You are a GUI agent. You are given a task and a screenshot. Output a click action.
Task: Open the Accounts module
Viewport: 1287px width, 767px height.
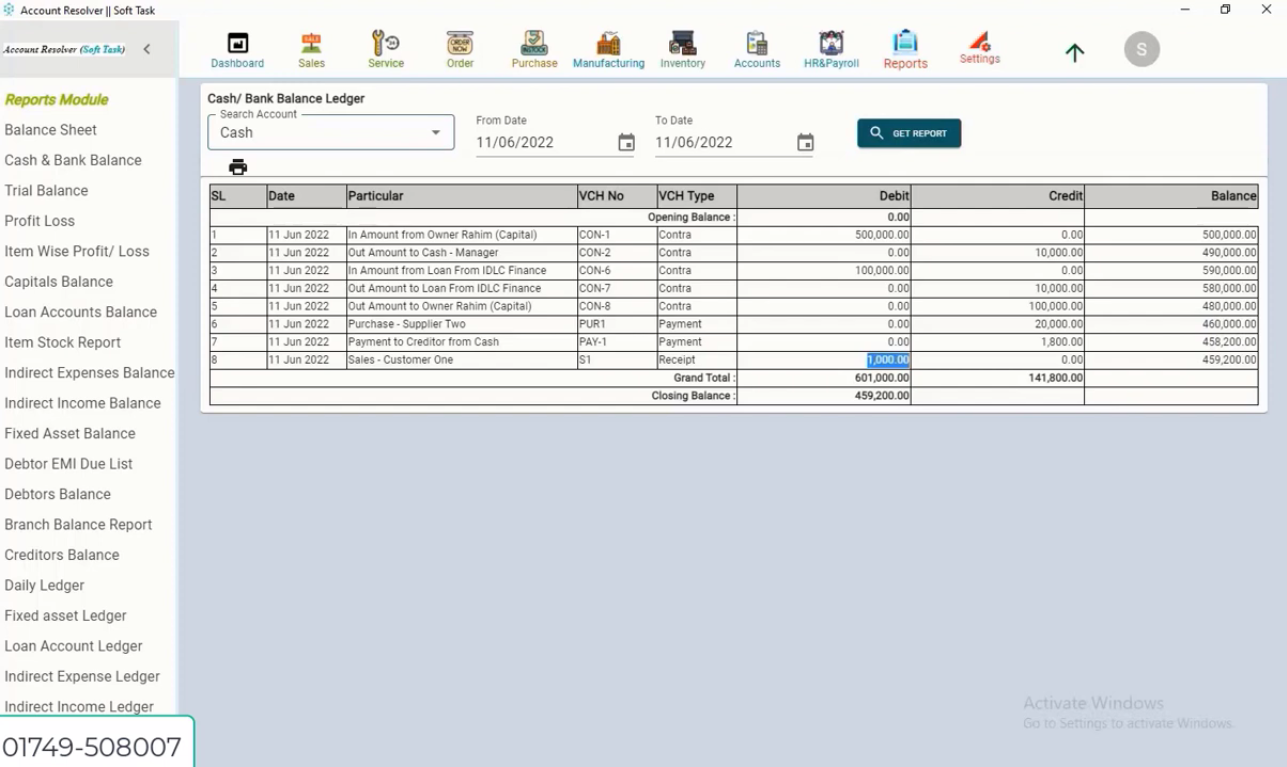click(756, 48)
